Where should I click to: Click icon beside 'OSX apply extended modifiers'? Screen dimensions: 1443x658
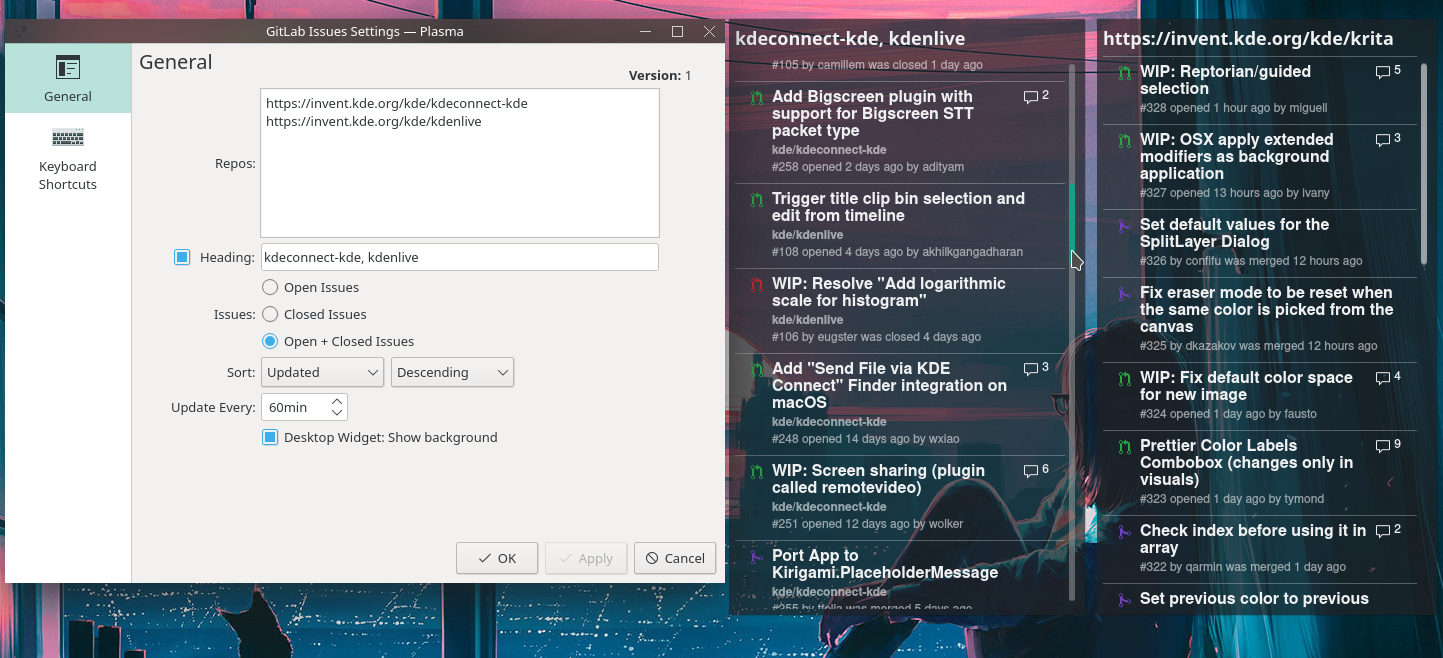pyautogui.click(x=1124, y=141)
